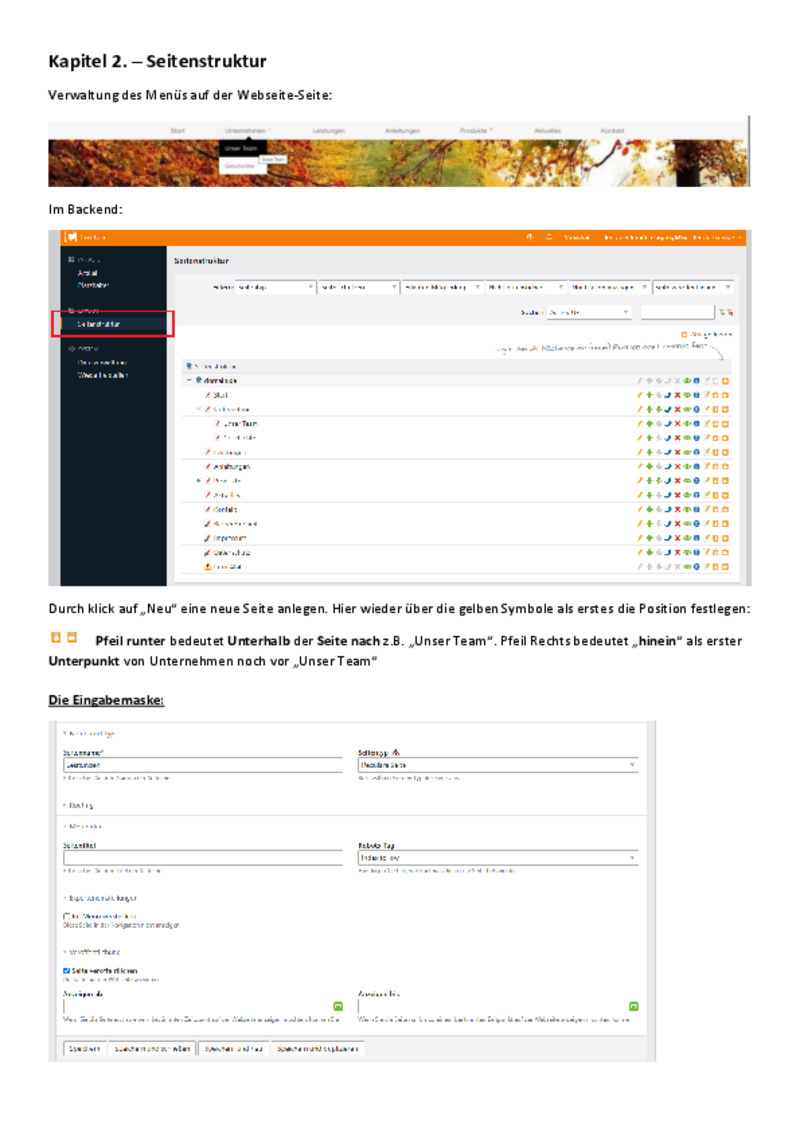Select the Anleitungen page in tree
Screen dimensions: 800x1132
pyautogui.click(x=231, y=466)
